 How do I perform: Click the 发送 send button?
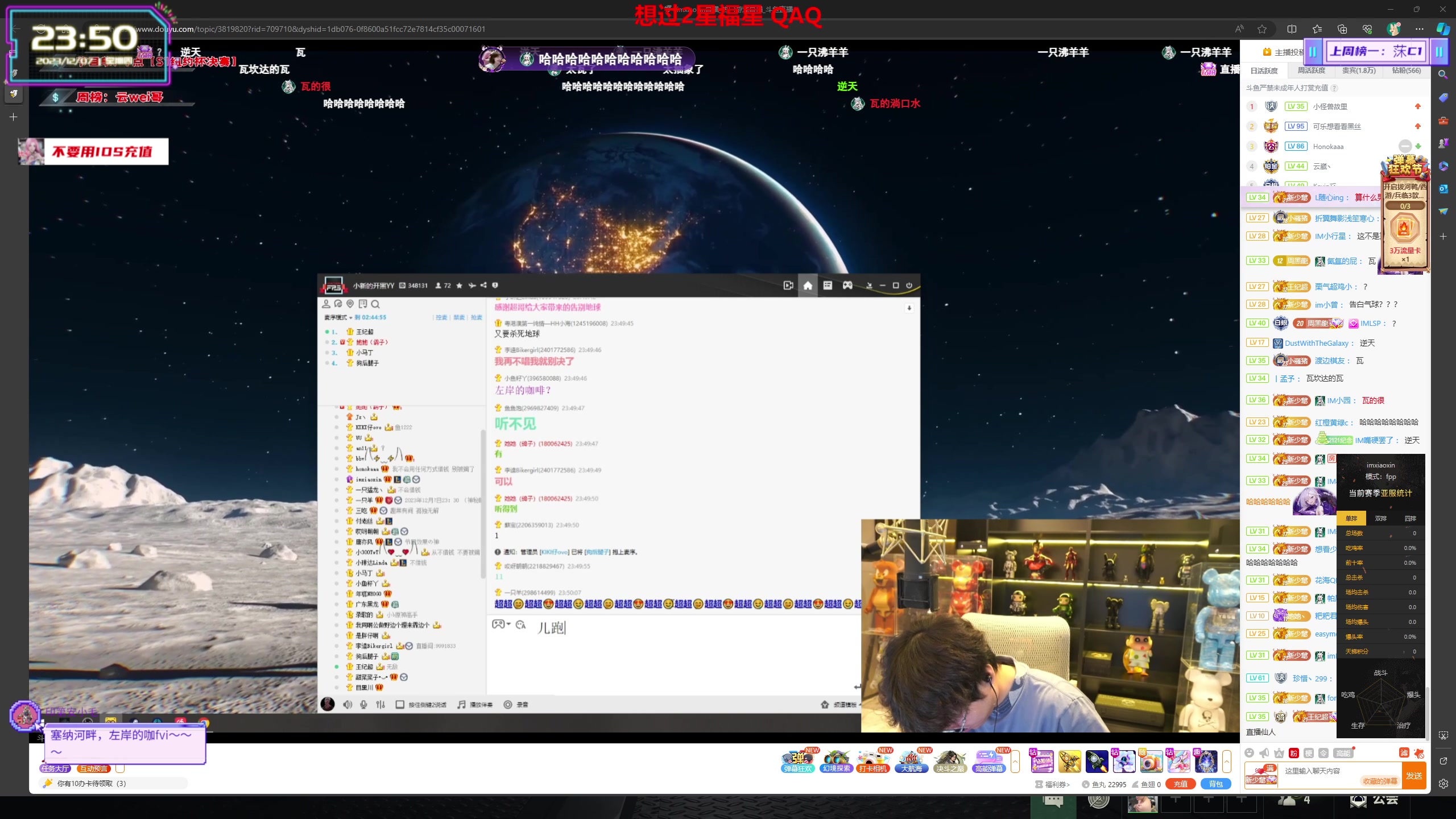coord(1414,776)
